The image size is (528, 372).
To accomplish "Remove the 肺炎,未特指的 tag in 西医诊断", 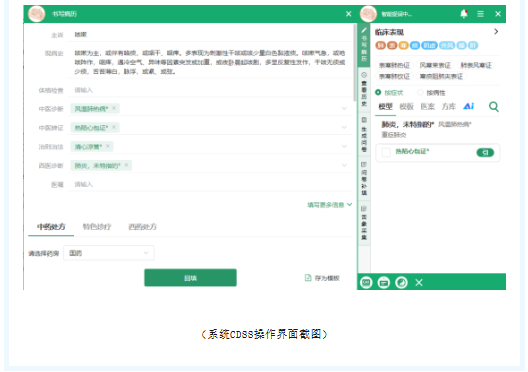I will tap(126, 165).
